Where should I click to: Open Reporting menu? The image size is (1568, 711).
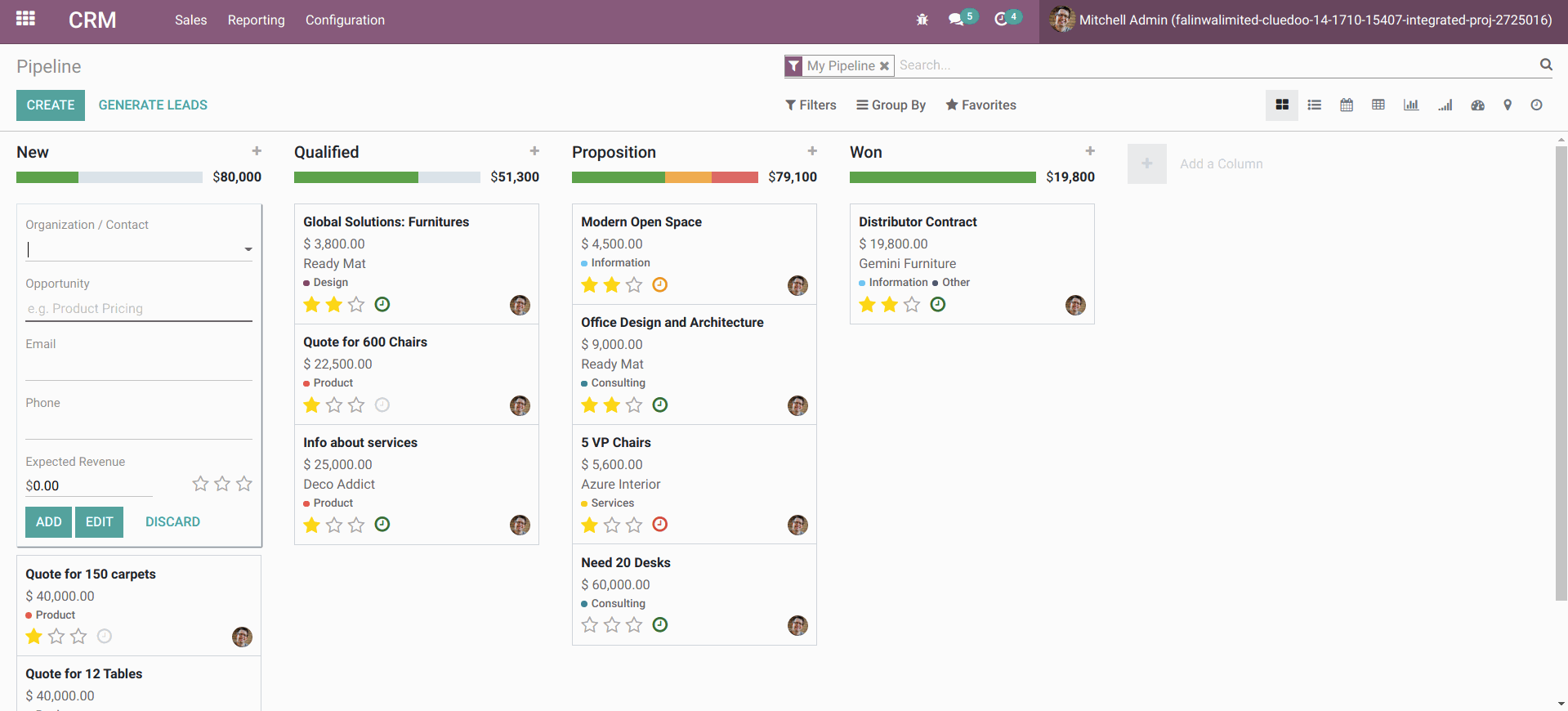pos(256,20)
